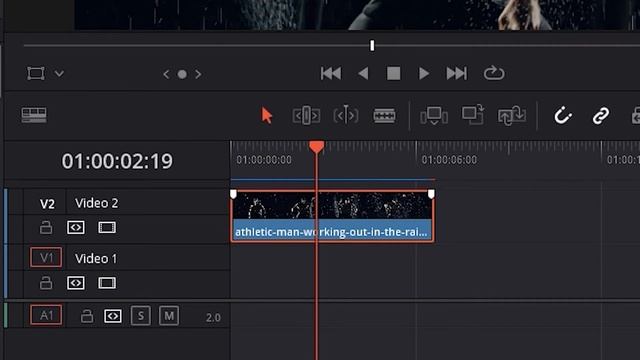Disable the Video 1 track
Viewport: 640px width, 360px height.
[x=107, y=283]
